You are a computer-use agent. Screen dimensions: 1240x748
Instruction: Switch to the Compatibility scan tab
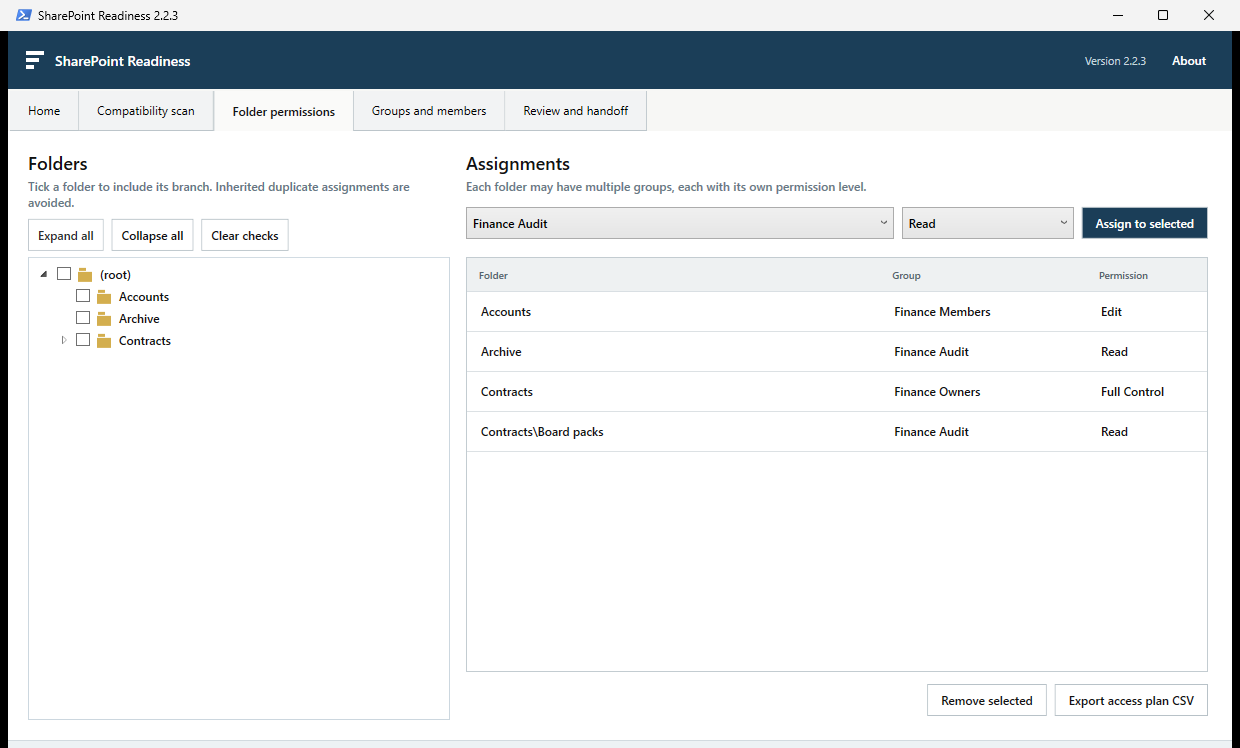146,111
